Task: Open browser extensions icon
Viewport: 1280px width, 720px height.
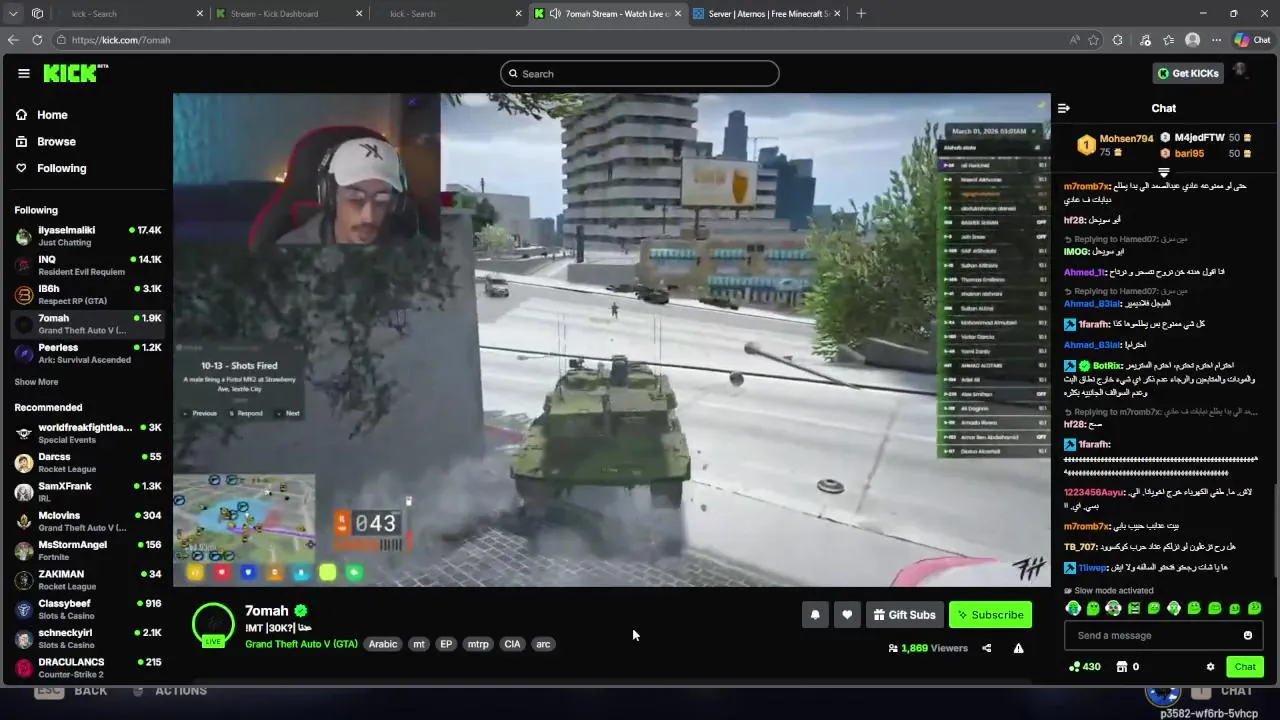Action: 1118,40
